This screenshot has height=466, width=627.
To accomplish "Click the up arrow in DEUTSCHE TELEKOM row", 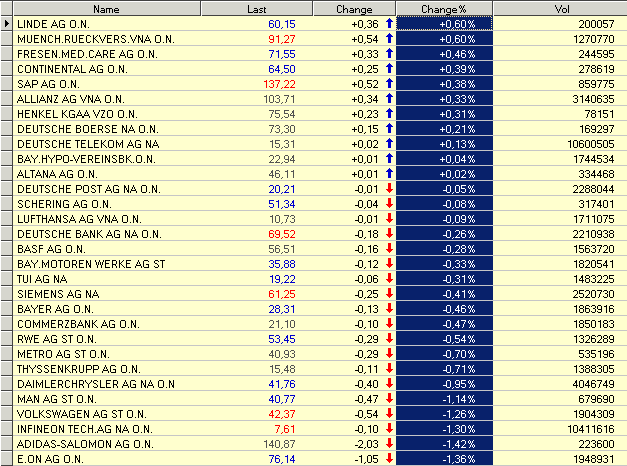I will (389, 144).
